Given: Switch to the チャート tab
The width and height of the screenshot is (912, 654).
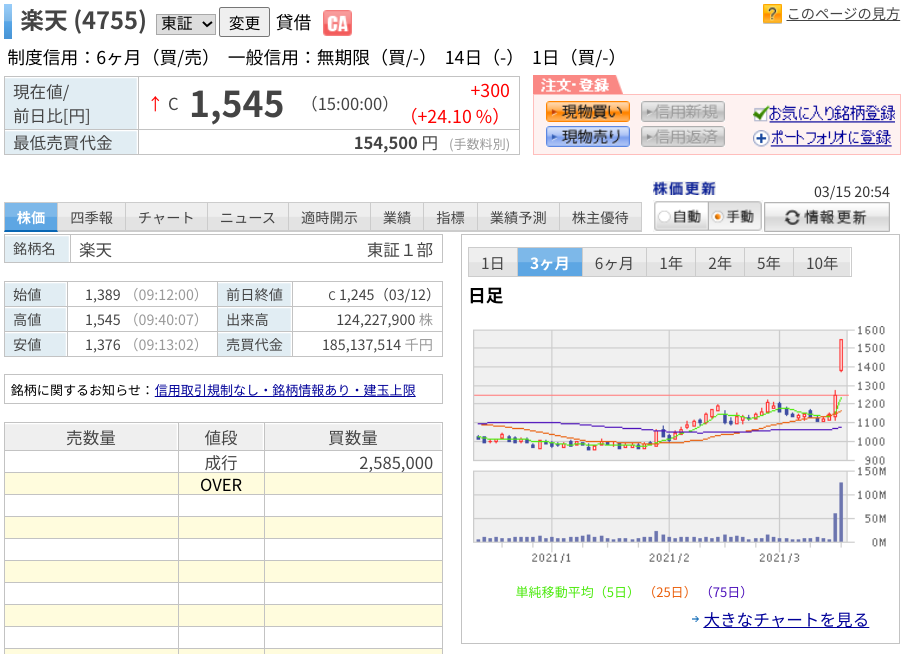Looking at the screenshot, I should click(166, 218).
